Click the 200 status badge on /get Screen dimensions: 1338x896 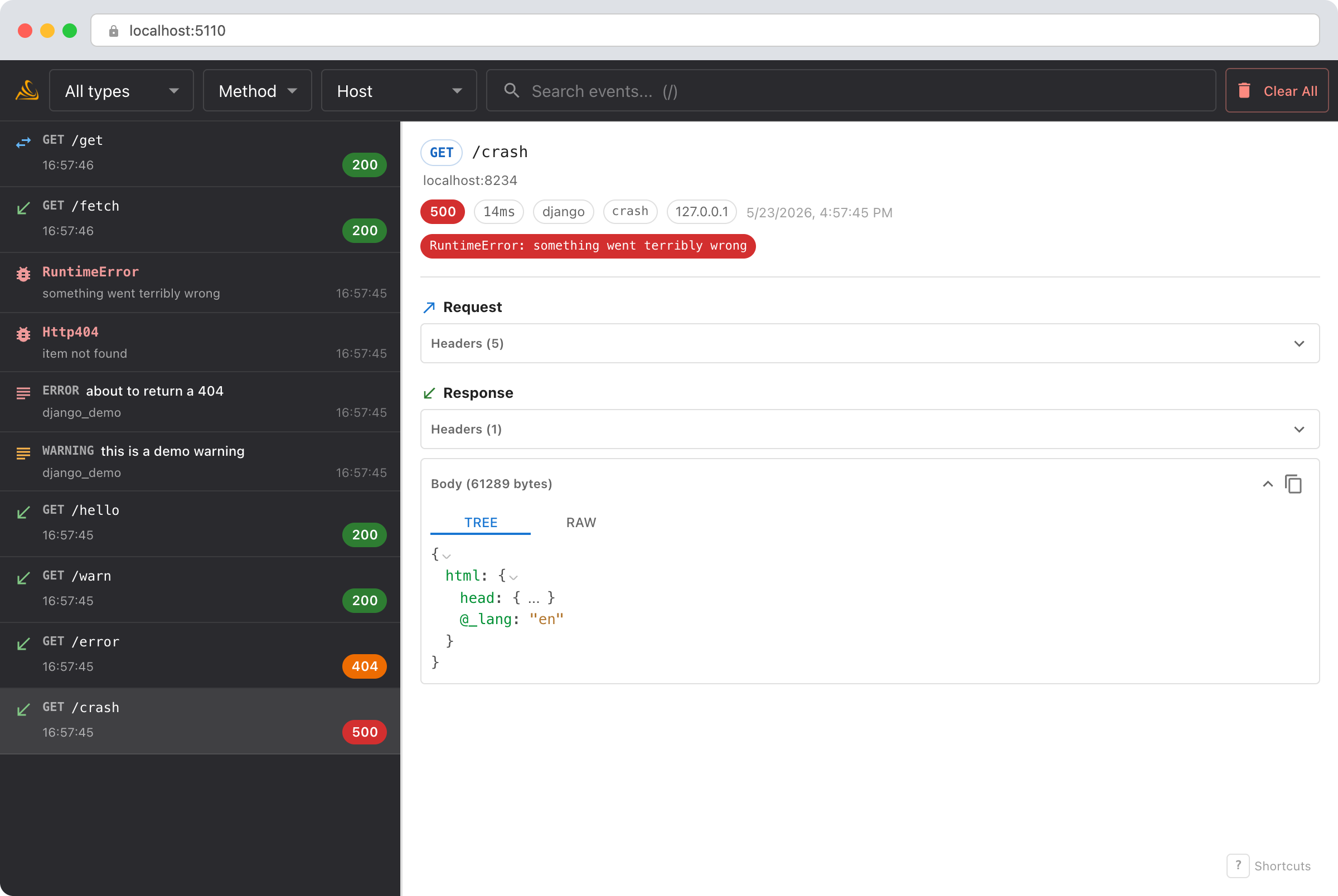click(365, 164)
